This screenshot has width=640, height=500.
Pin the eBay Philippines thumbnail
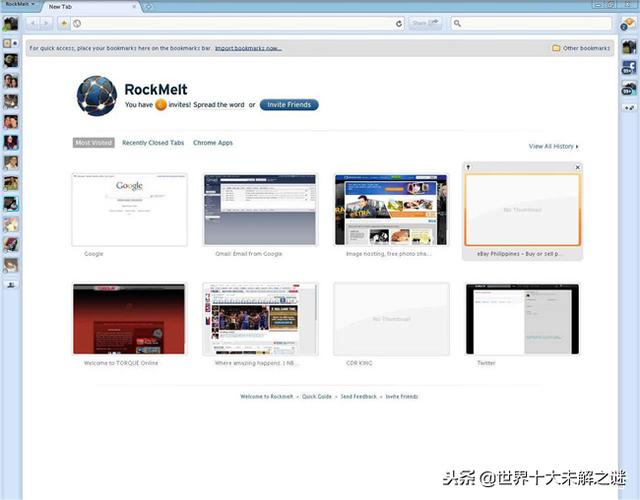point(469,167)
